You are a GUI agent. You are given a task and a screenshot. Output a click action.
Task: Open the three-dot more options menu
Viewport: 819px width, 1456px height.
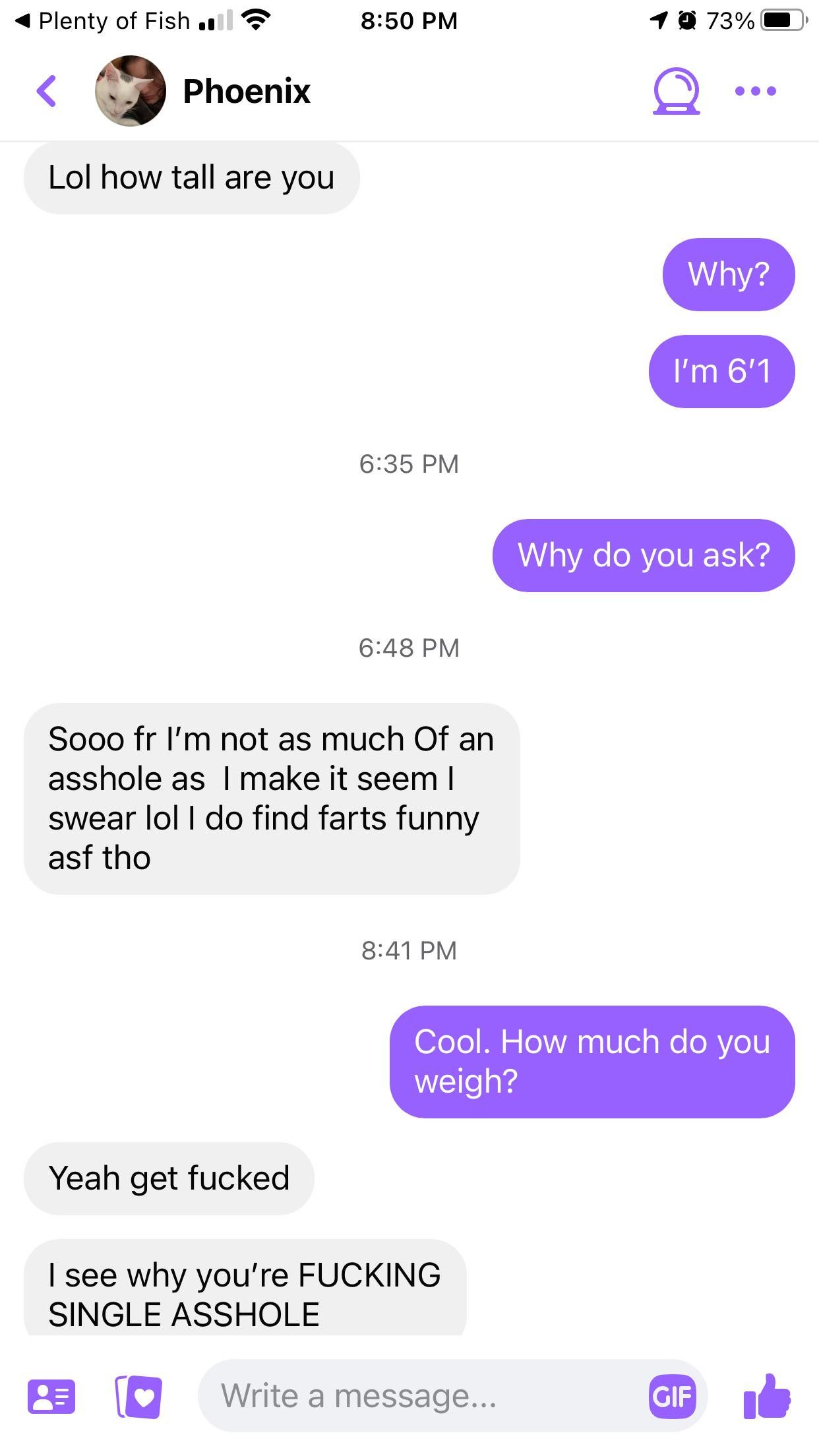tap(756, 91)
